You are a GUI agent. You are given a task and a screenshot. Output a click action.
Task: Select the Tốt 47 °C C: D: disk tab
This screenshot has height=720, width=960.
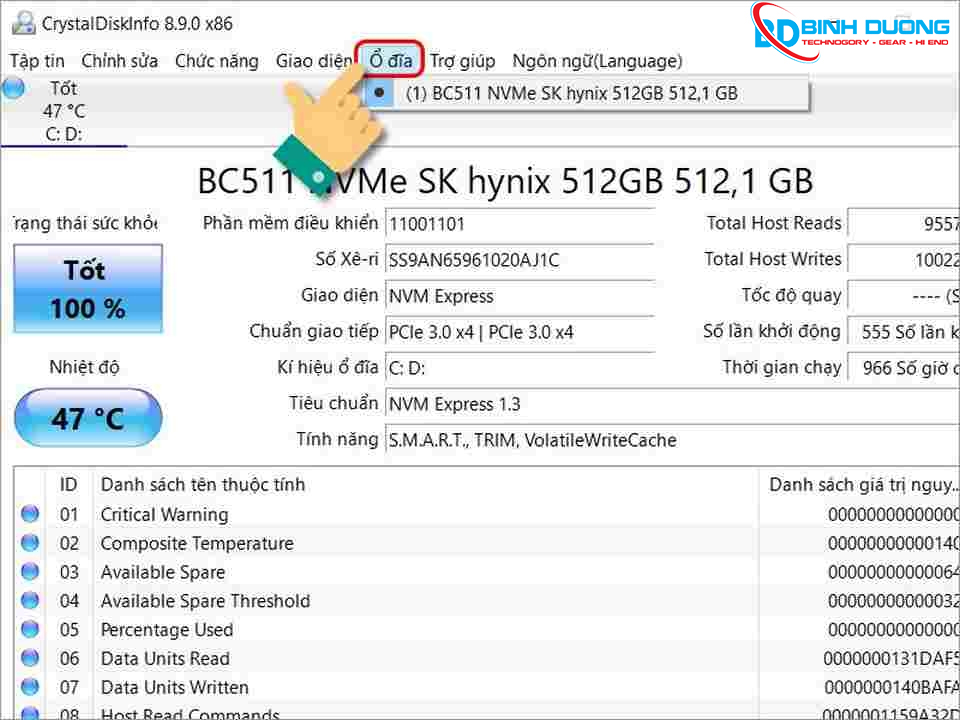[64, 111]
